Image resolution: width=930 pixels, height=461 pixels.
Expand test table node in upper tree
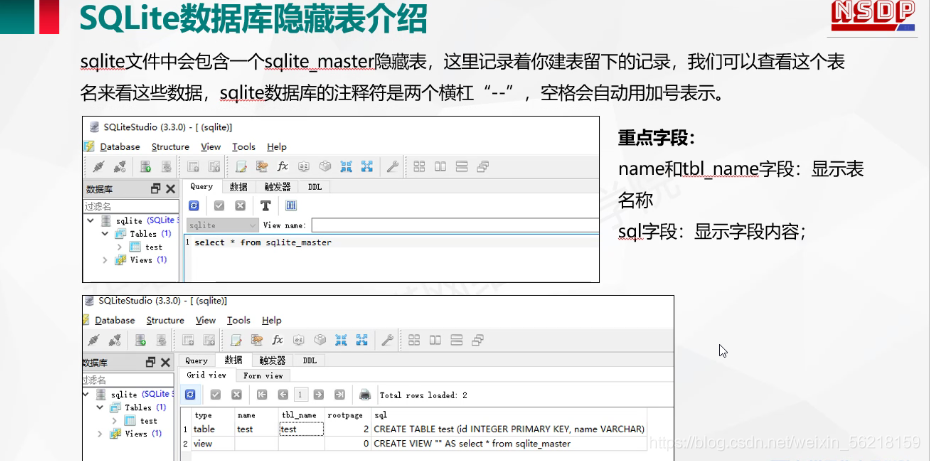tap(119, 247)
